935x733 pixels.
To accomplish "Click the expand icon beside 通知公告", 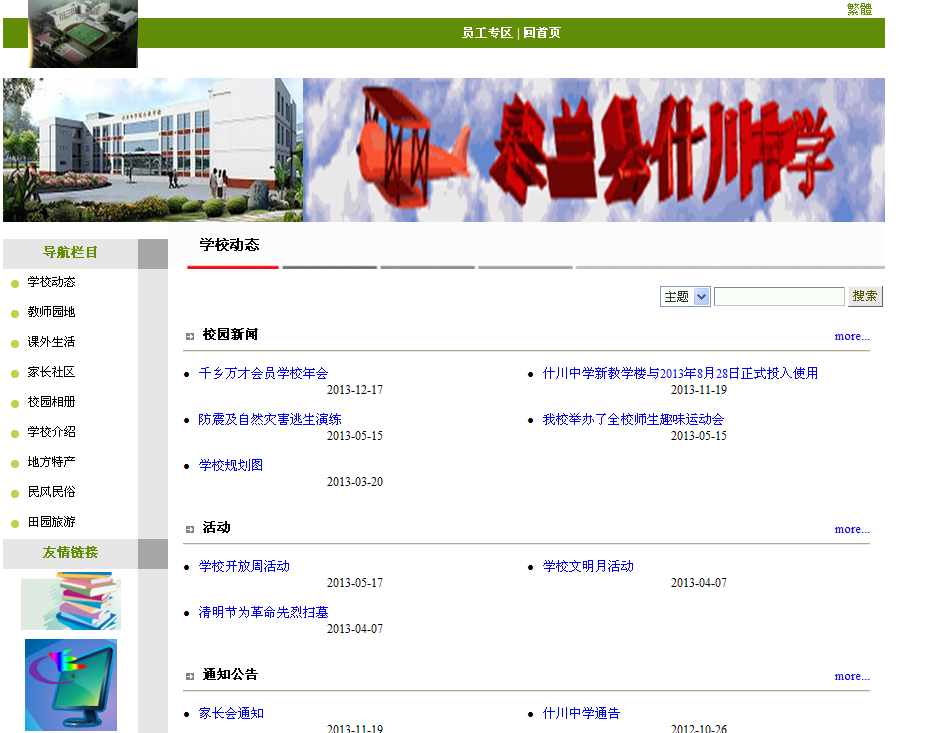I will coord(190,676).
